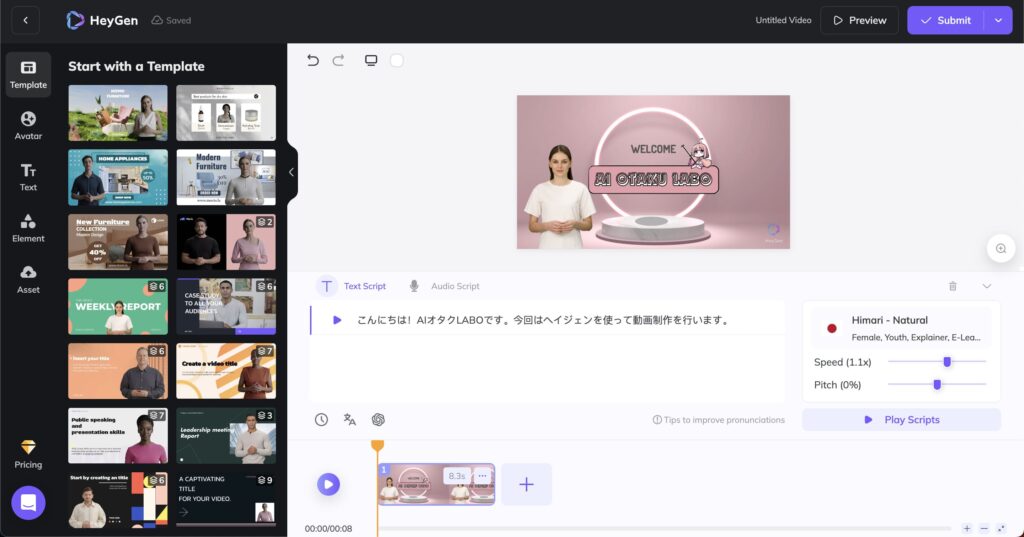
Task: Click the orange timeline playhead marker
Action: point(377,446)
